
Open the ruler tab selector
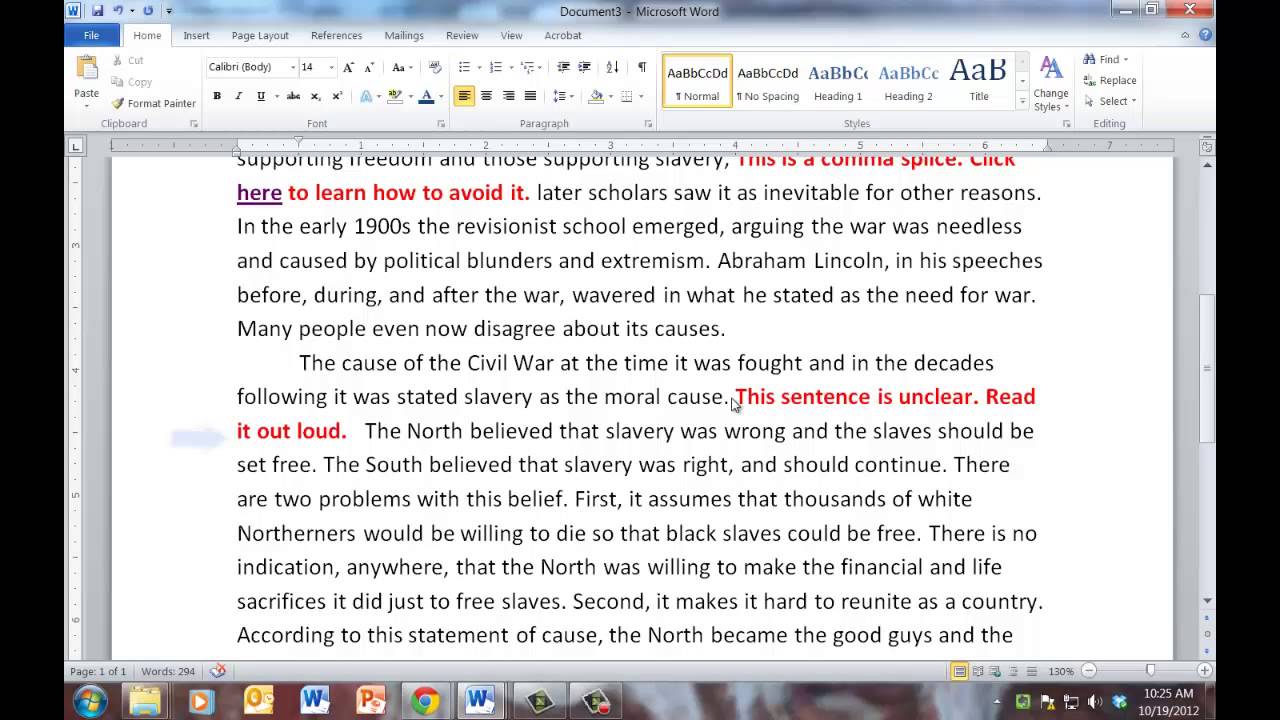[x=75, y=146]
